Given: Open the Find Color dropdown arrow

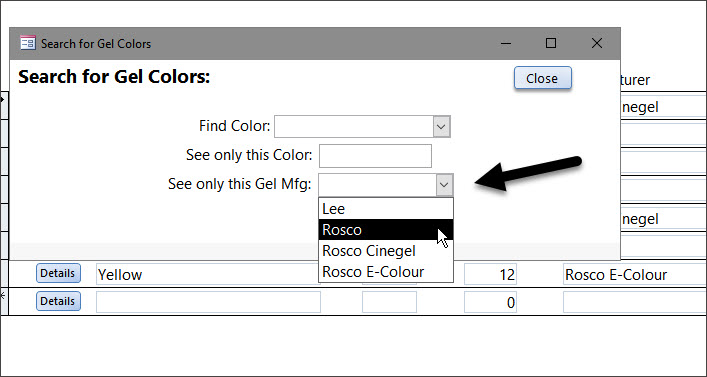Looking at the screenshot, I should pos(441,127).
